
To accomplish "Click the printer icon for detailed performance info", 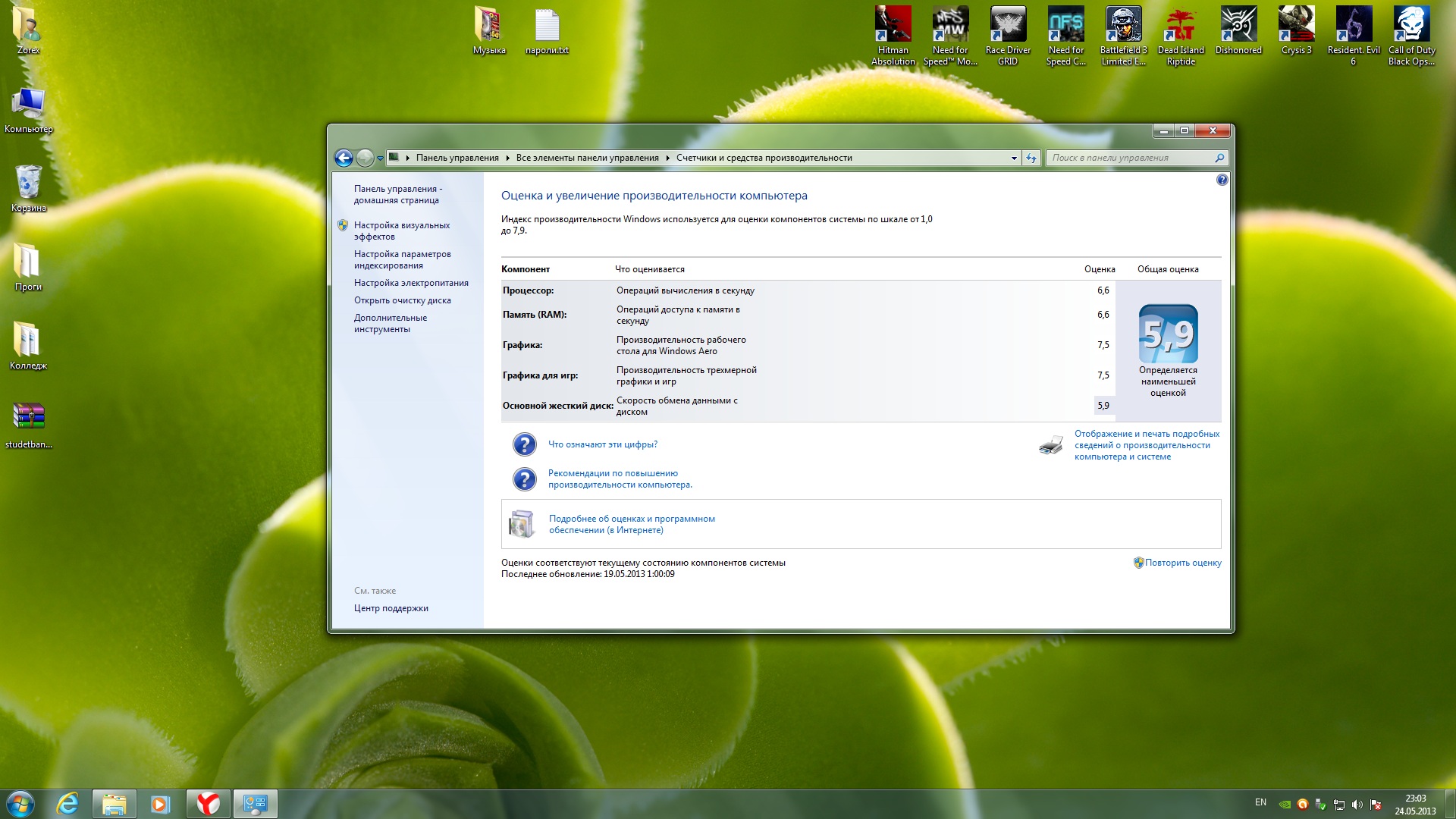I will coord(1050,445).
